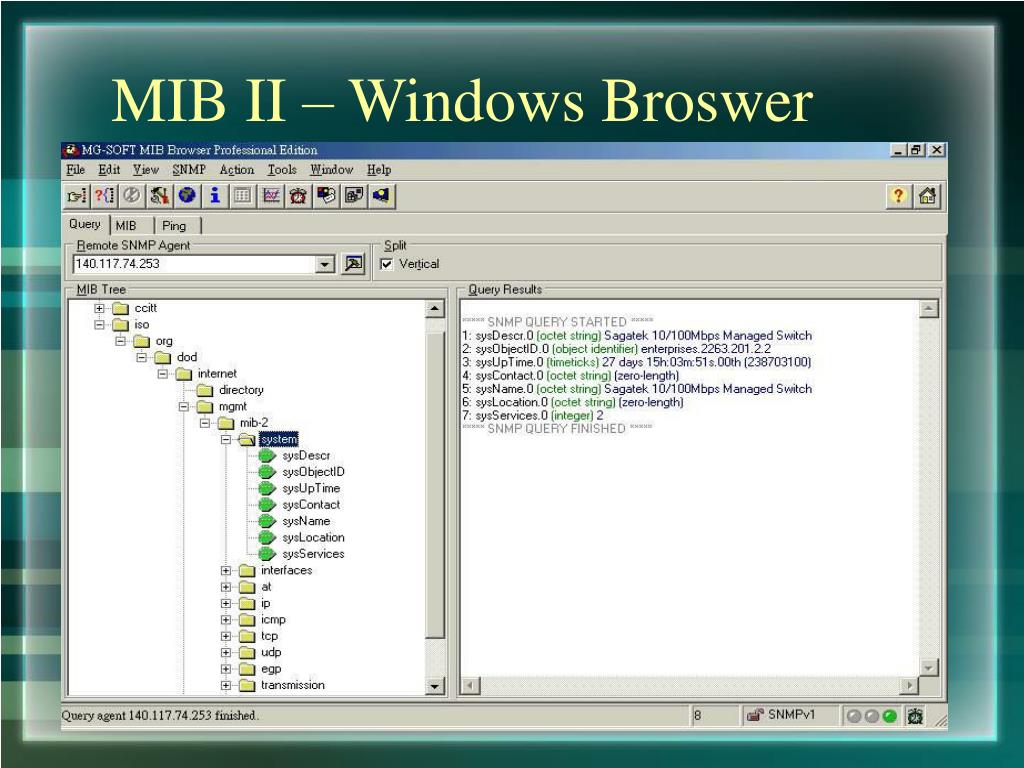Select sysLocation in the MIB tree
1024x768 pixels.
tap(313, 537)
